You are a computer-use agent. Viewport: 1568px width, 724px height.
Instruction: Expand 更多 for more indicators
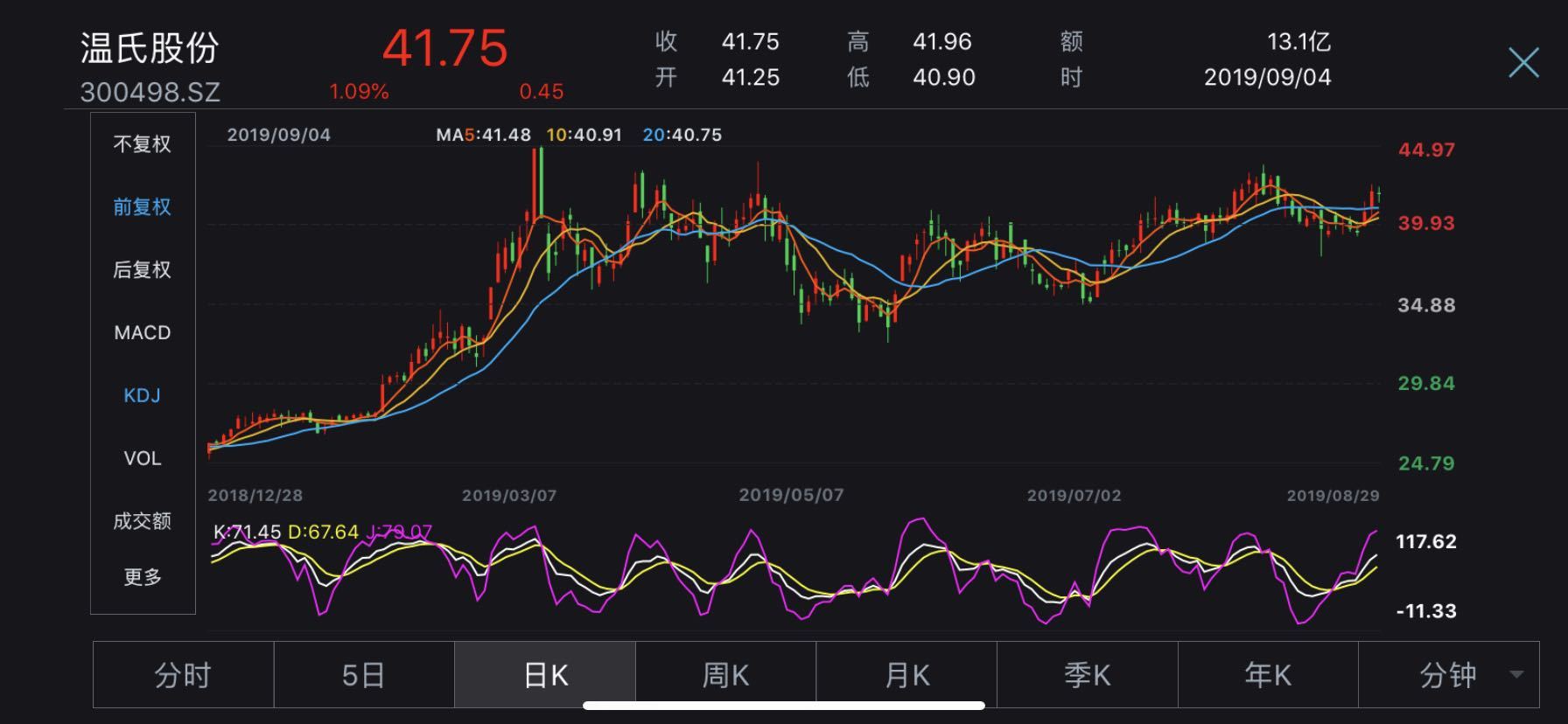click(x=142, y=577)
